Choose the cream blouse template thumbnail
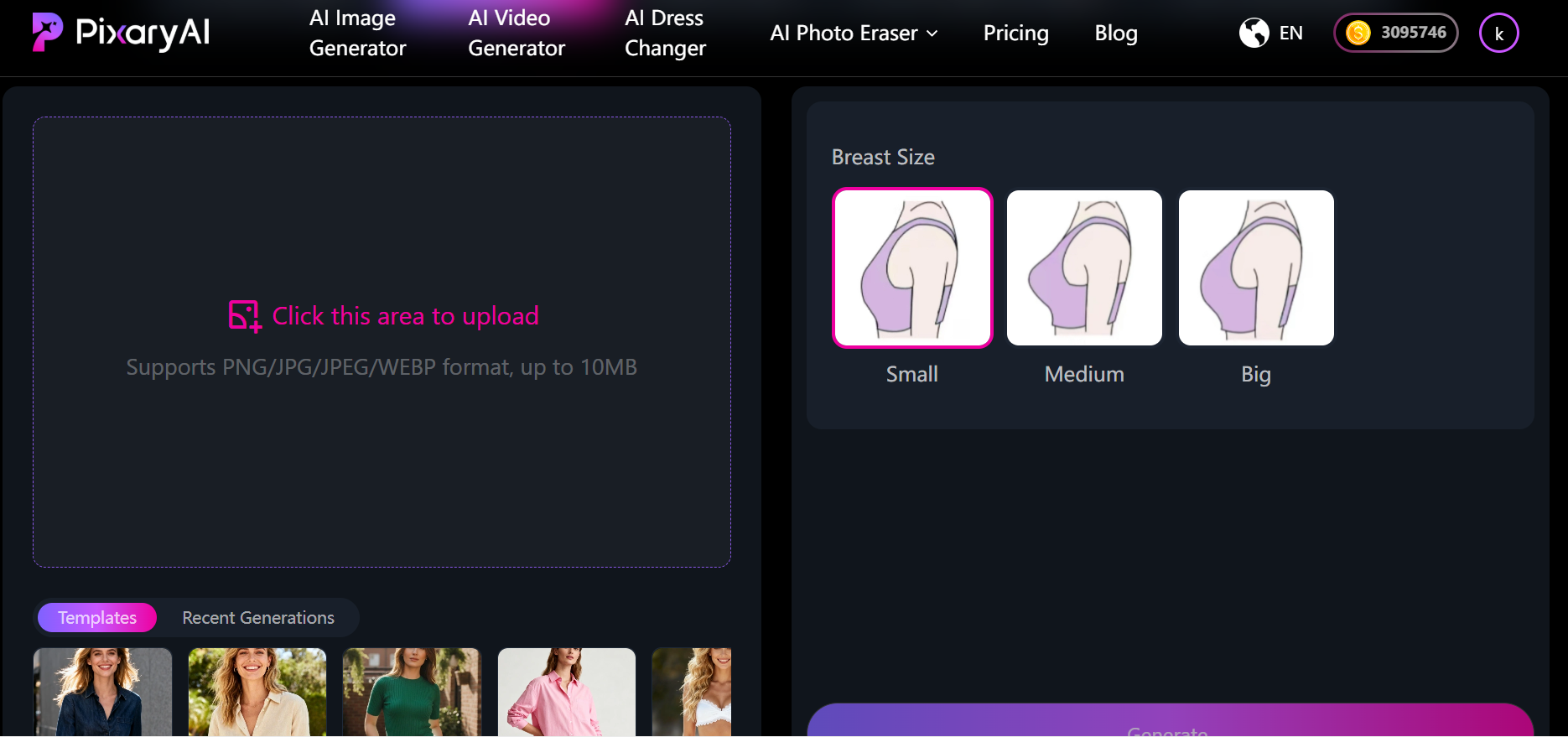The height and width of the screenshot is (737, 1568). (257, 693)
